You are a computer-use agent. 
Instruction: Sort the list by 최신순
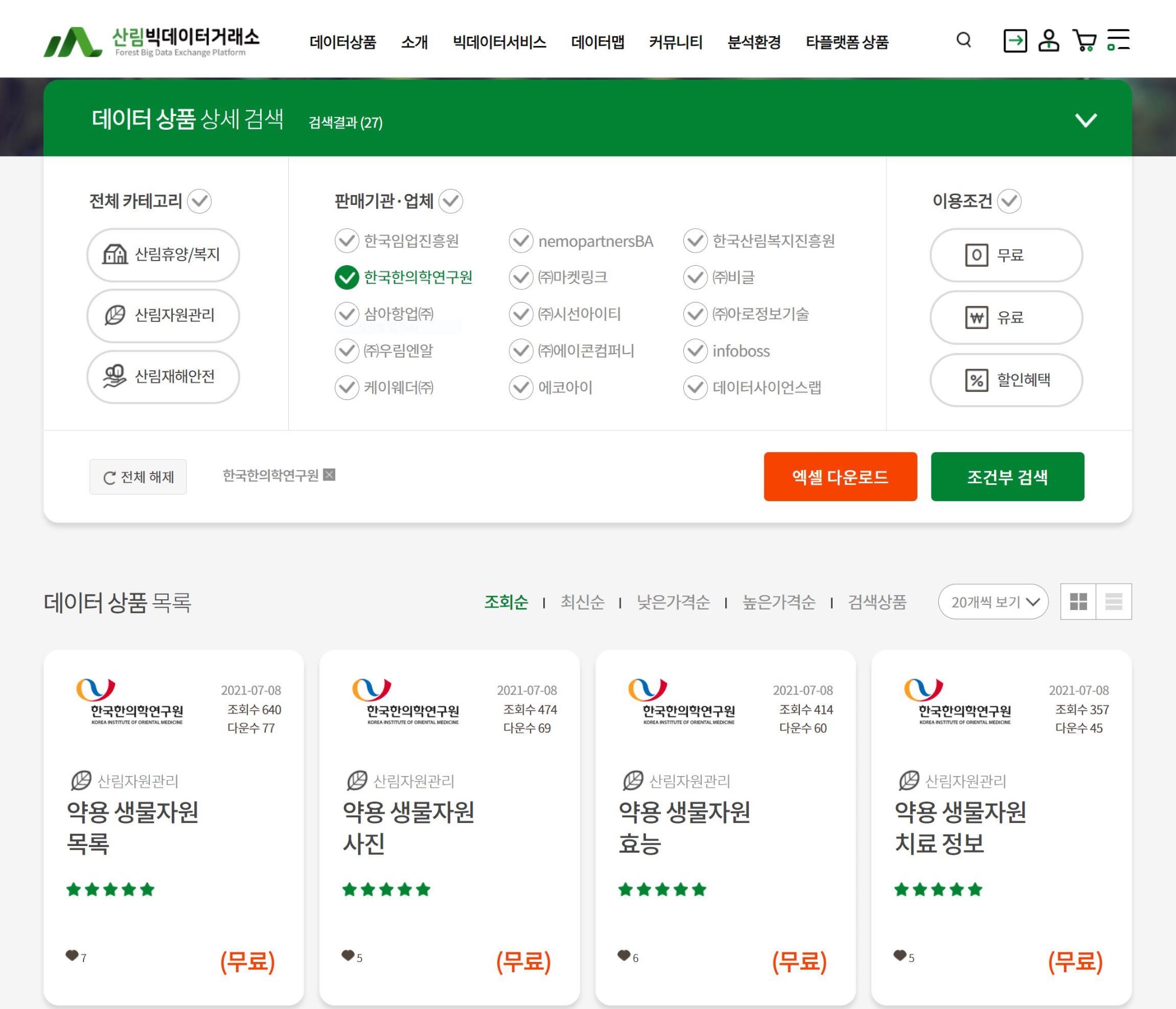[582, 601]
